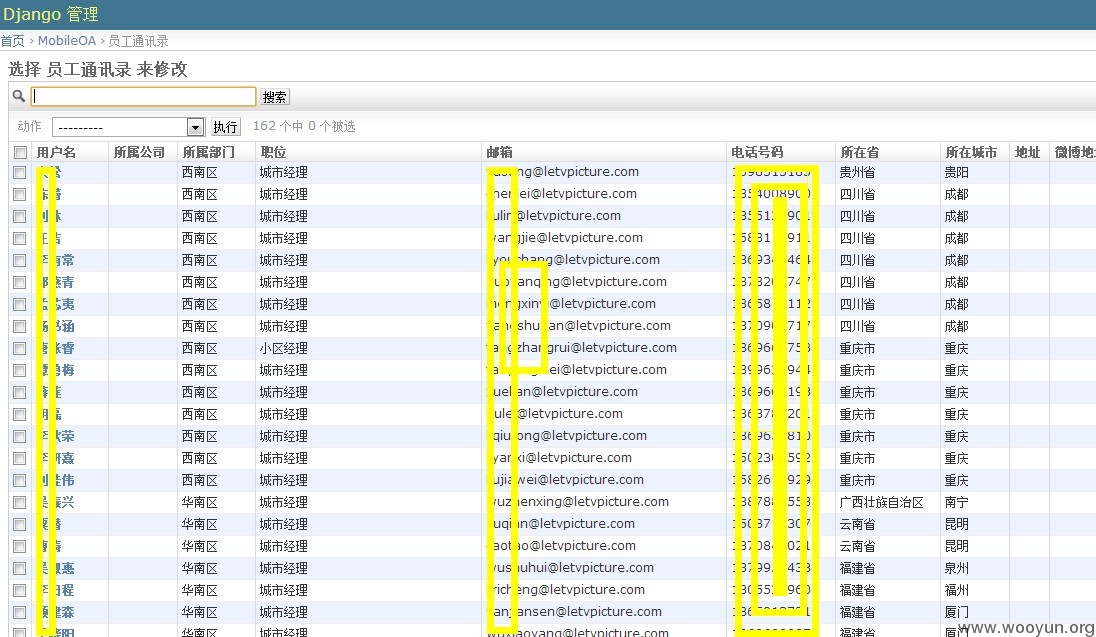The height and width of the screenshot is (637, 1096).
Task: Tick the select-all checkbox in the table header
Action: [x=20, y=152]
